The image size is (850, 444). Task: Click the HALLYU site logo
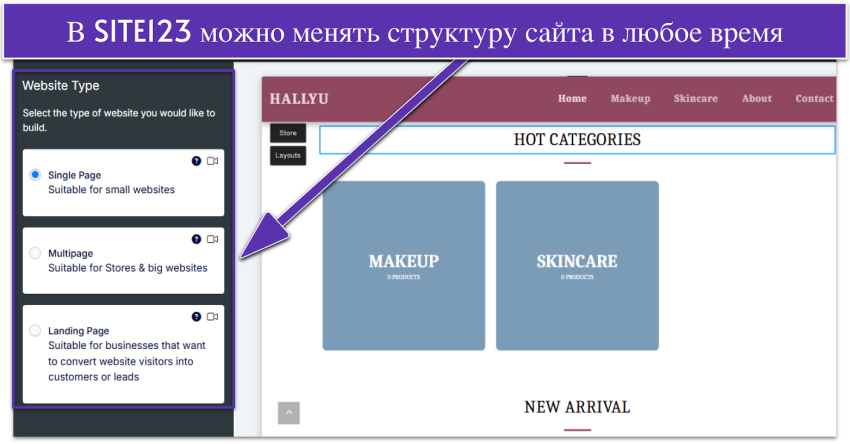point(299,99)
